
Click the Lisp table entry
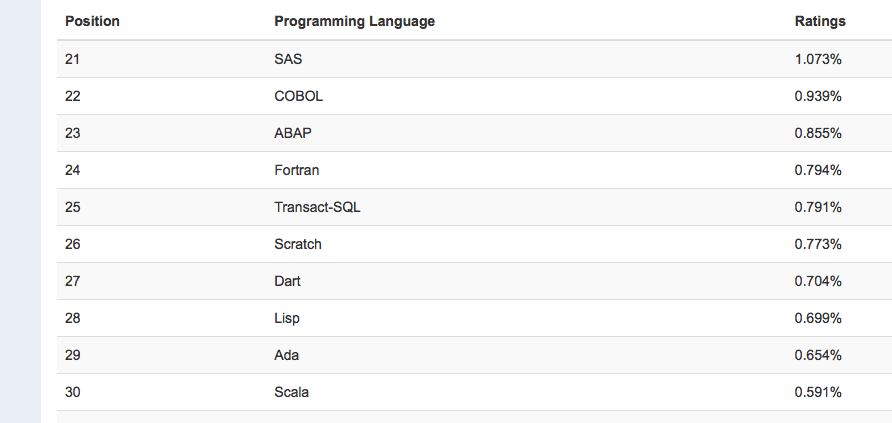click(x=286, y=318)
